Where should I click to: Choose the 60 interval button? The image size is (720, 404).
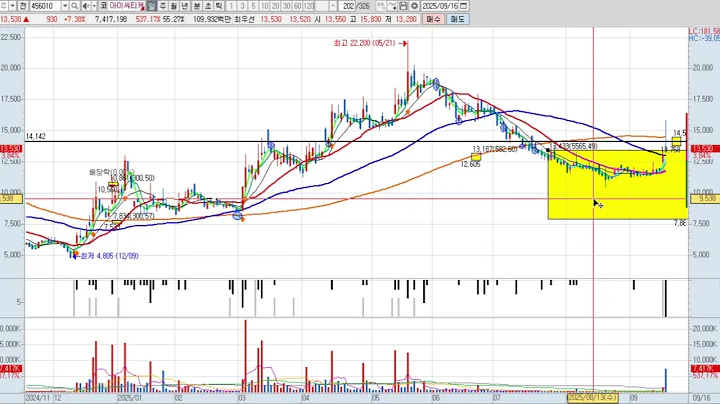coord(297,6)
